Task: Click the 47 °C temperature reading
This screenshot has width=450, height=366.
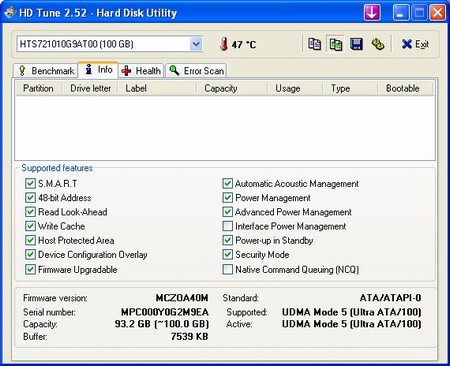Action: point(244,44)
